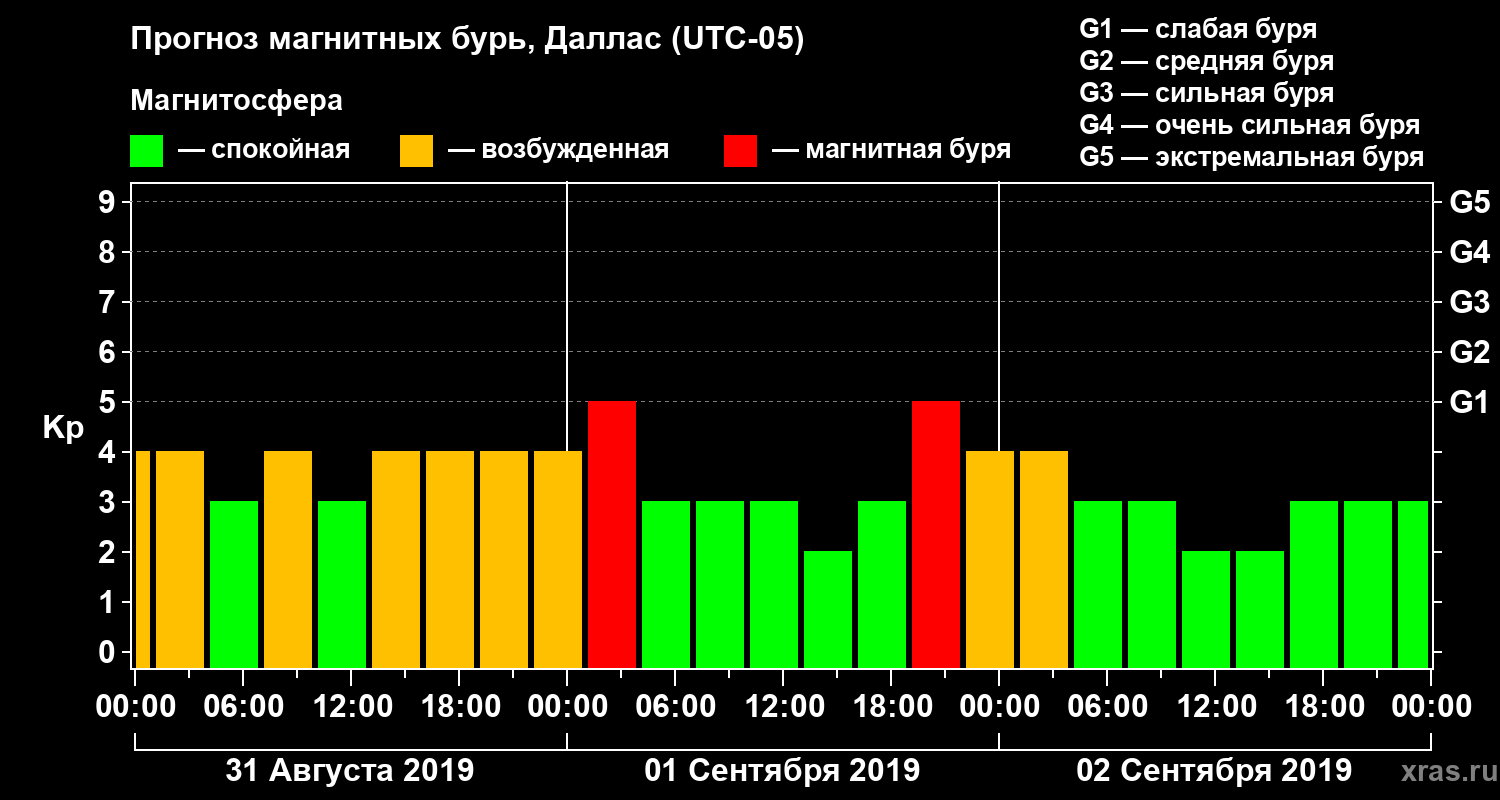Click the final 00:00 label at the axis end

[x=1430, y=707]
